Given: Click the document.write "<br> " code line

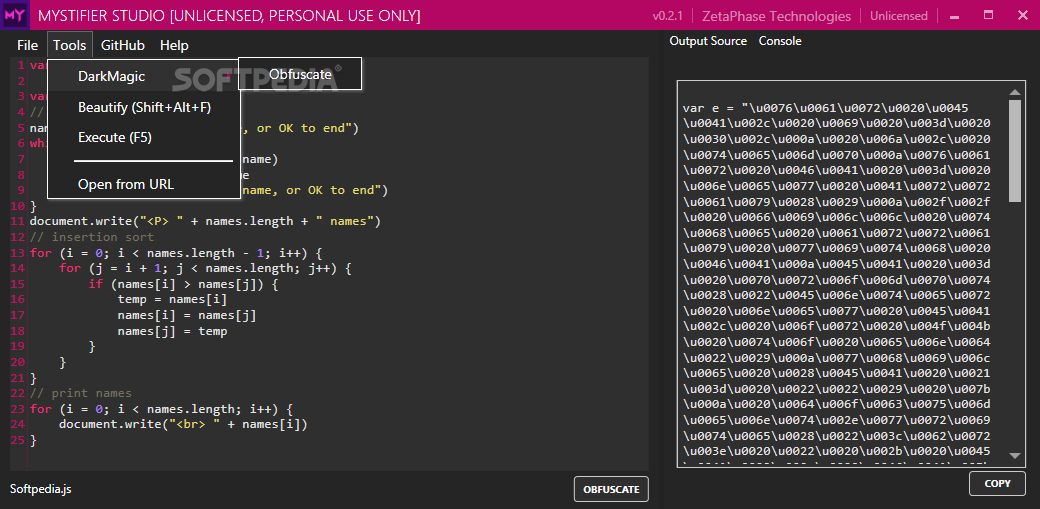Looking at the screenshot, I should coord(183,424).
